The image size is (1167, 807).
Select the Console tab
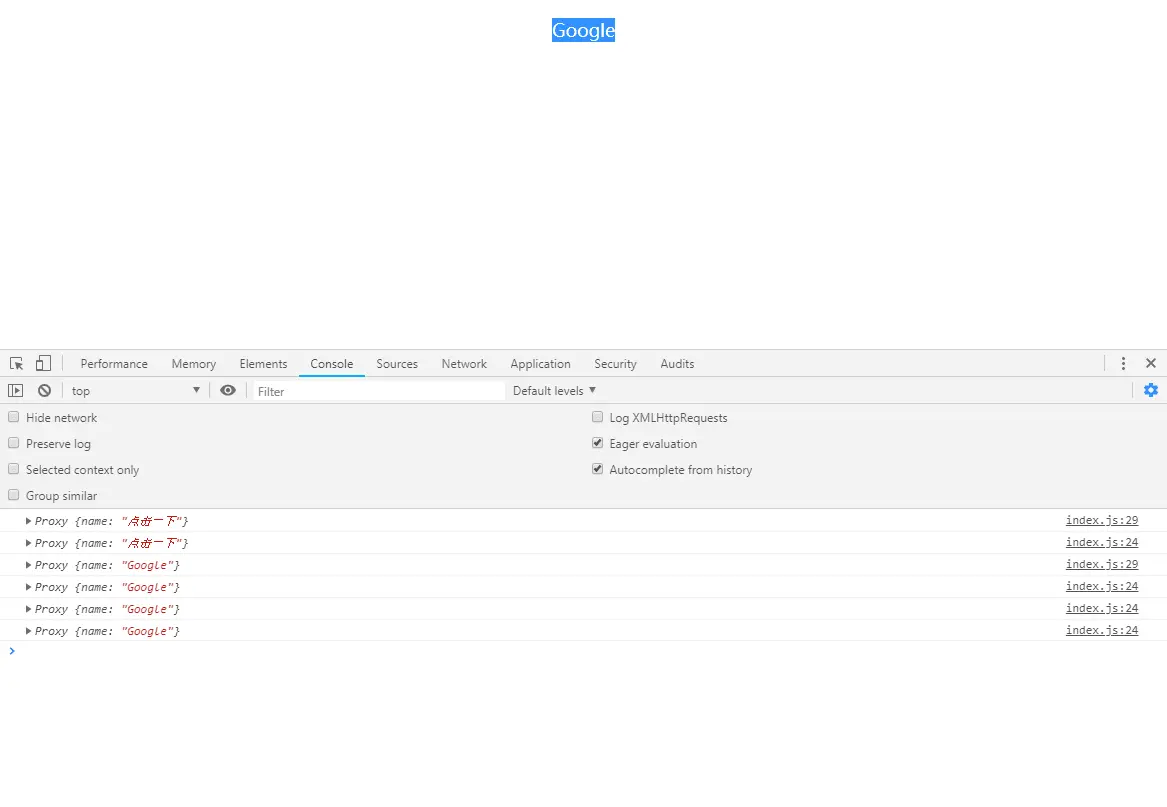coord(331,363)
